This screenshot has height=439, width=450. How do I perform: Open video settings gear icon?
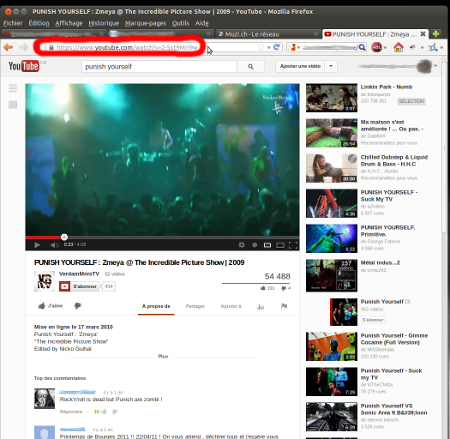242,245
